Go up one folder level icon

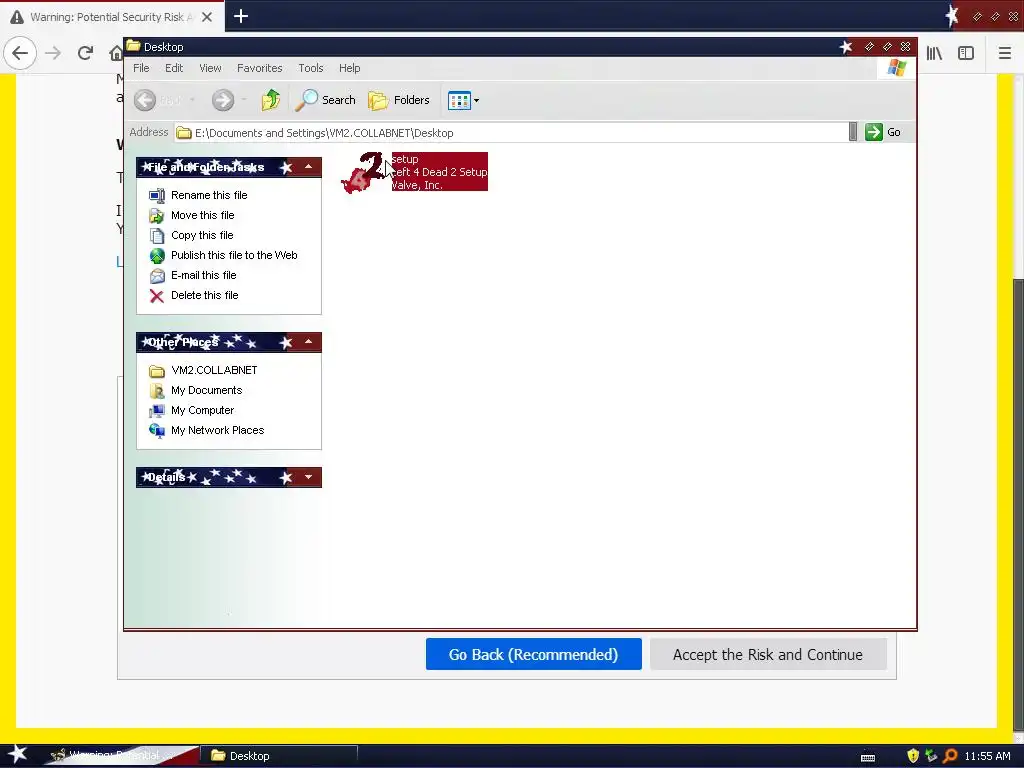click(x=270, y=100)
